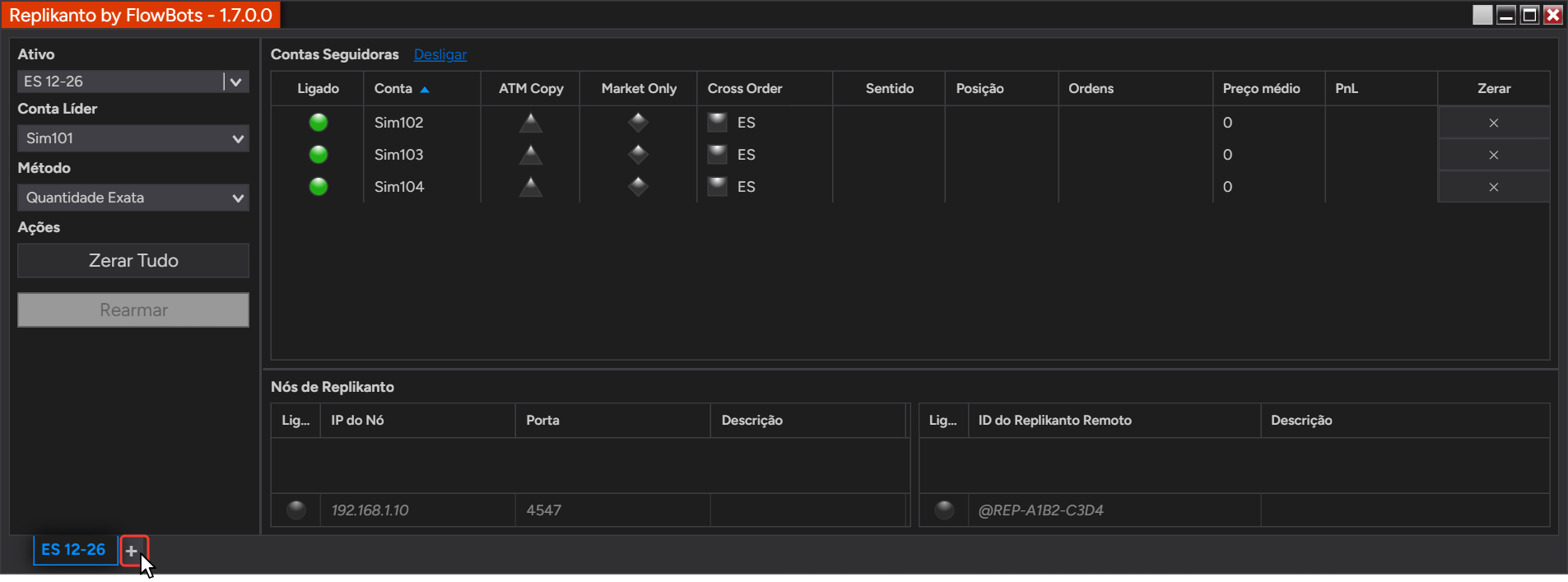Click the Ligado column header

[x=318, y=88]
